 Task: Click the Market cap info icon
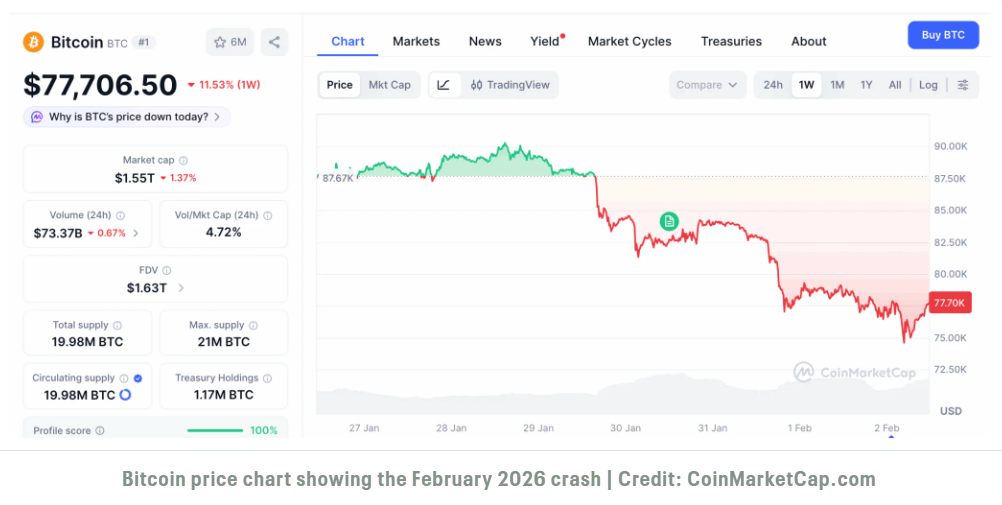[183, 160]
